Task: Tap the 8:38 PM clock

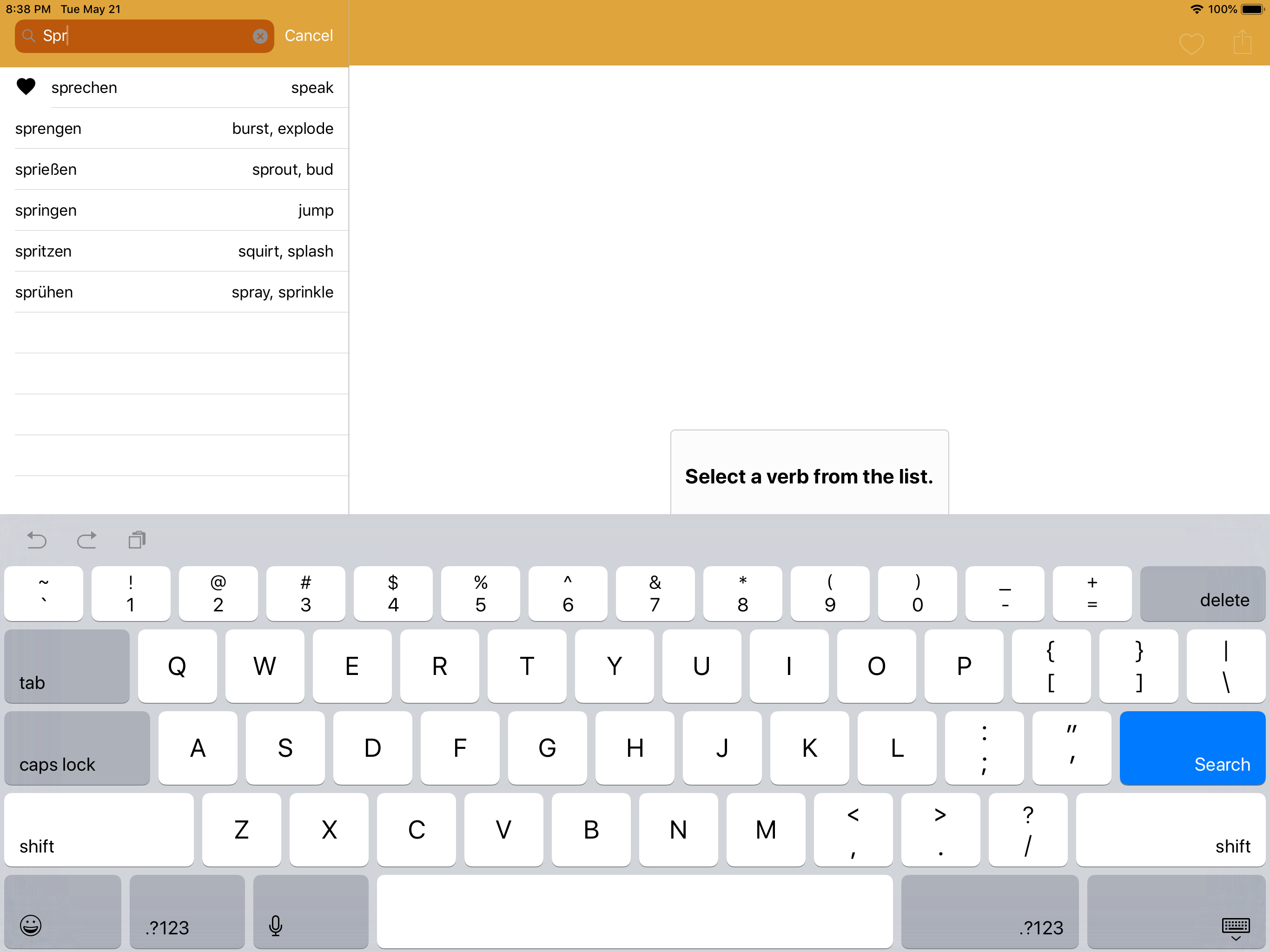Action: point(28,9)
